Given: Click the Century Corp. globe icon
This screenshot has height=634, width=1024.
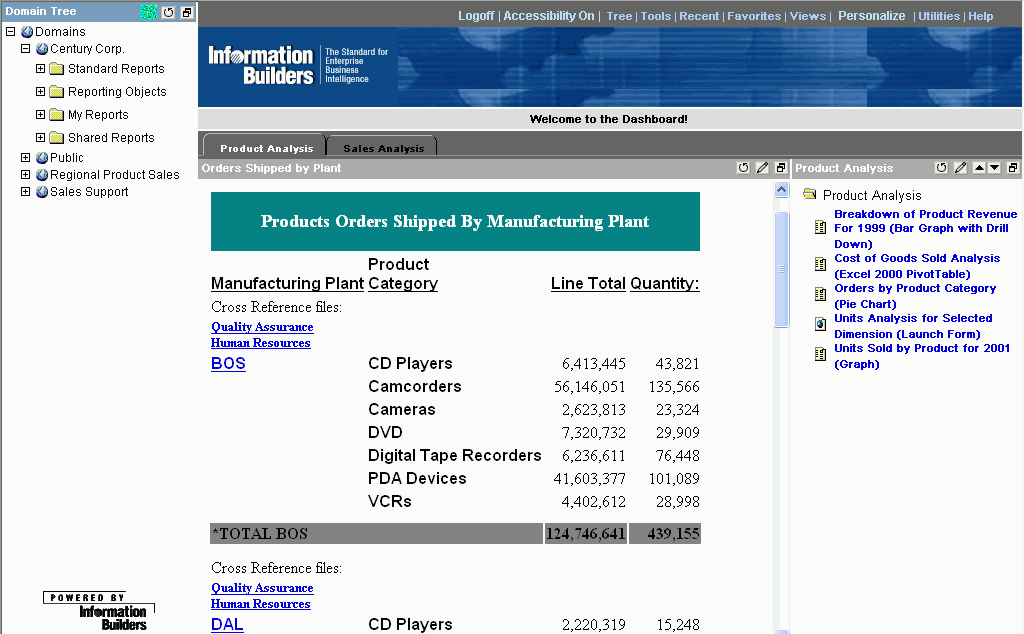Looking at the screenshot, I should click(x=42, y=48).
